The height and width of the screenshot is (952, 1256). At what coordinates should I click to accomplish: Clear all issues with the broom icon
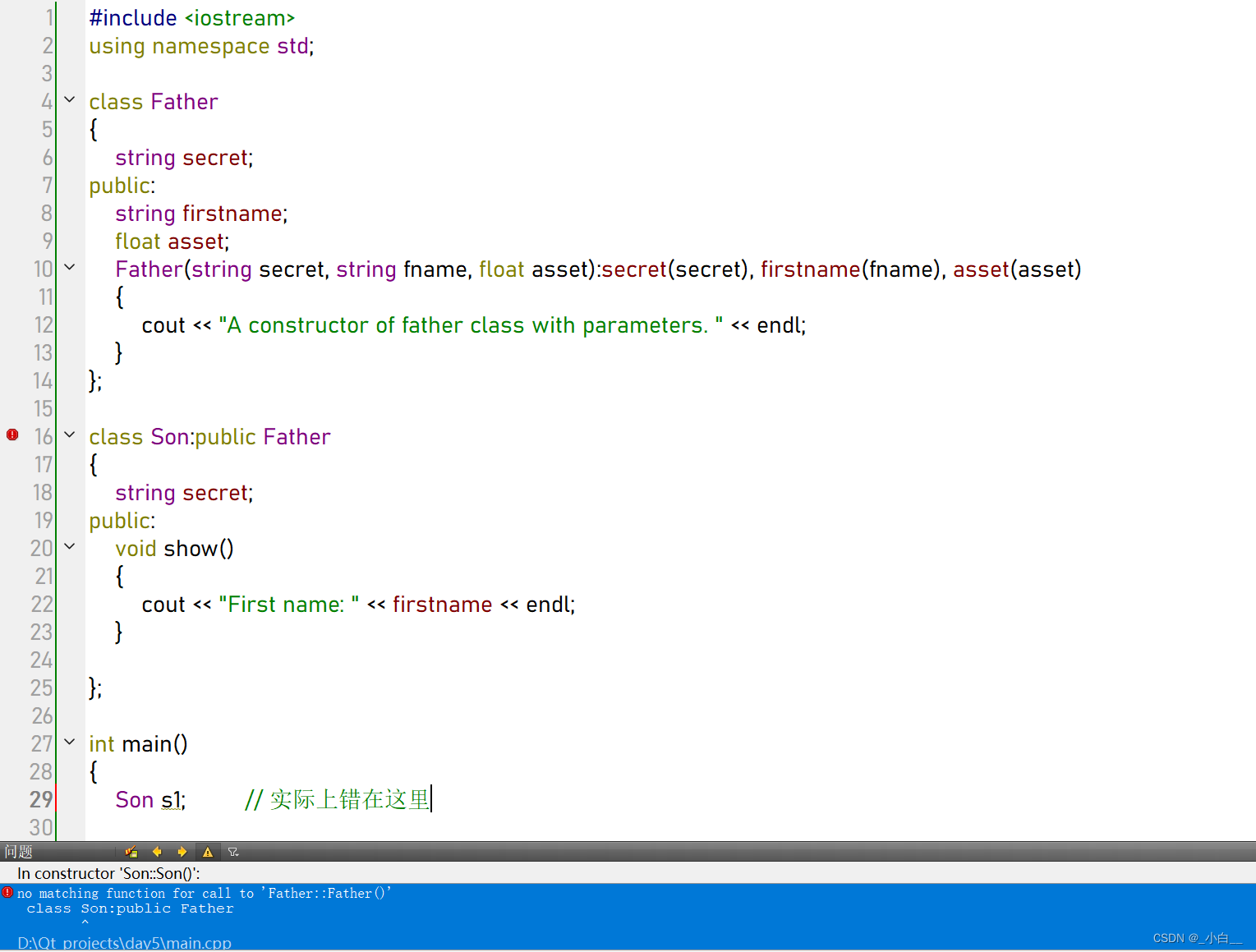pyautogui.click(x=131, y=852)
